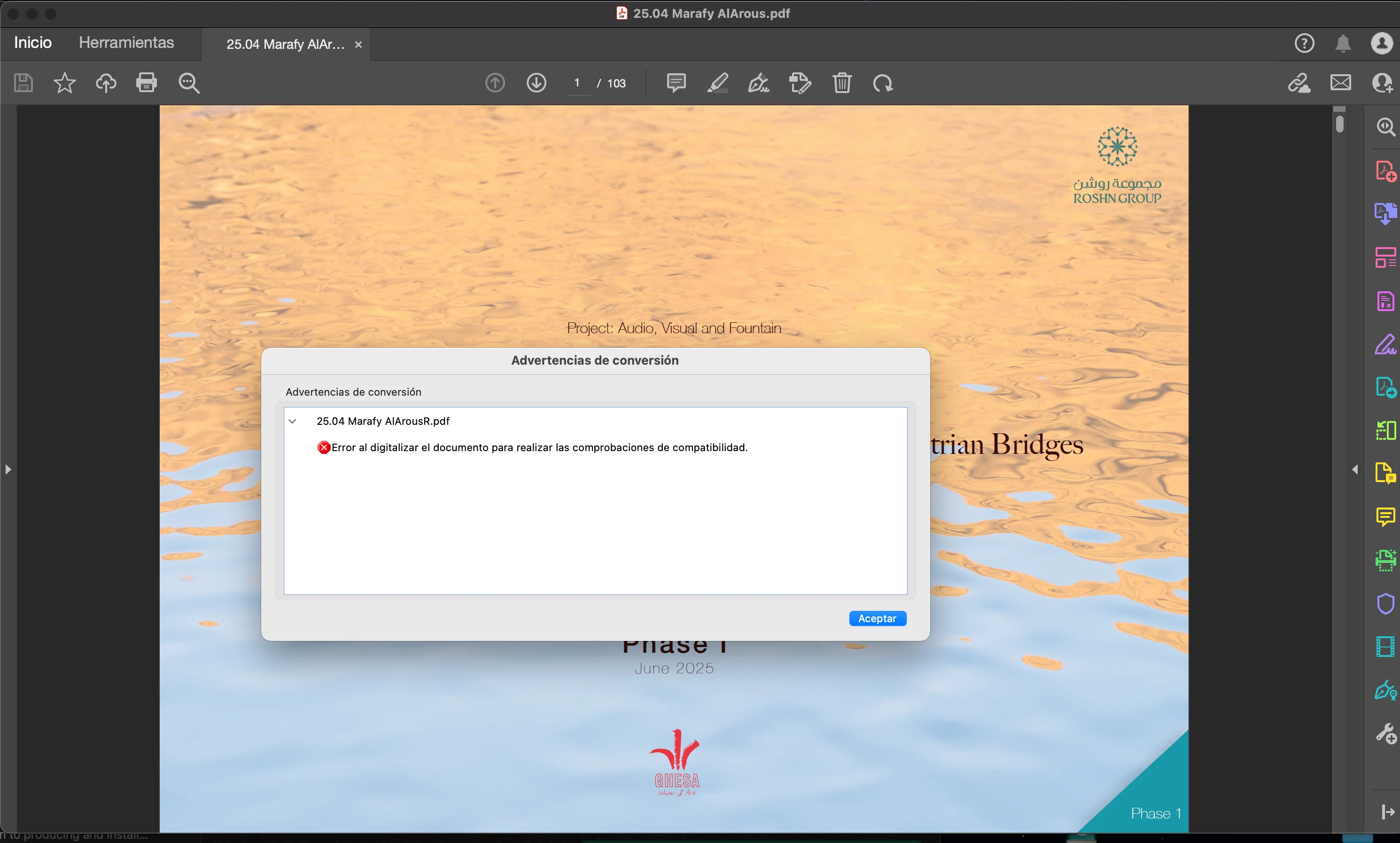Select the highlighter pen tool

[x=717, y=83]
